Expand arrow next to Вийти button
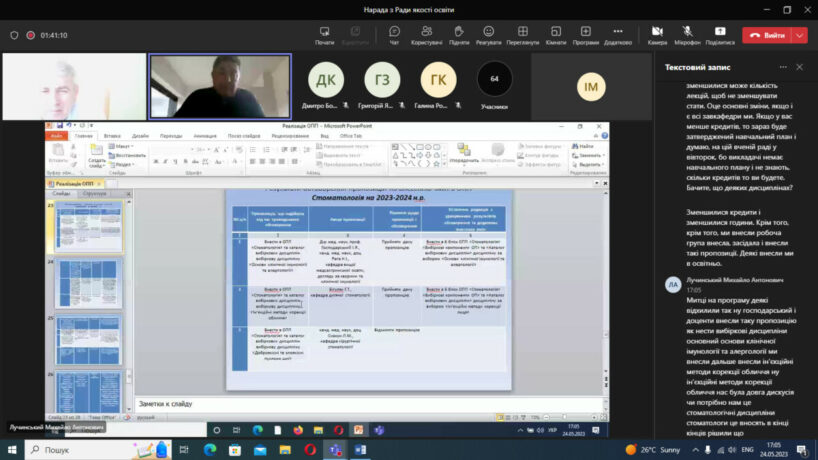Viewport: 818px width, 460px height. (x=800, y=35)
